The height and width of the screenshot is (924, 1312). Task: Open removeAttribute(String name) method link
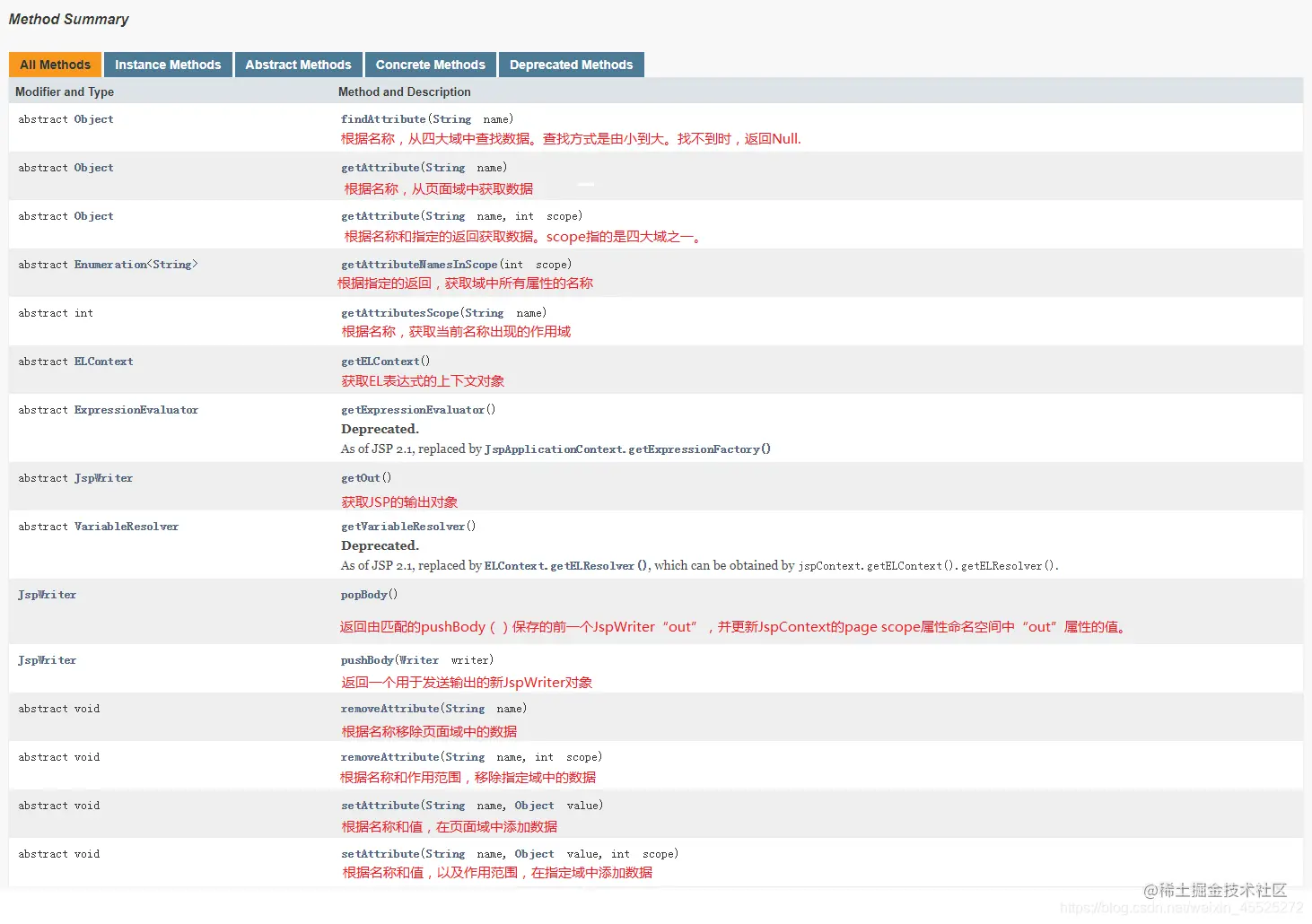coord(390,709)
